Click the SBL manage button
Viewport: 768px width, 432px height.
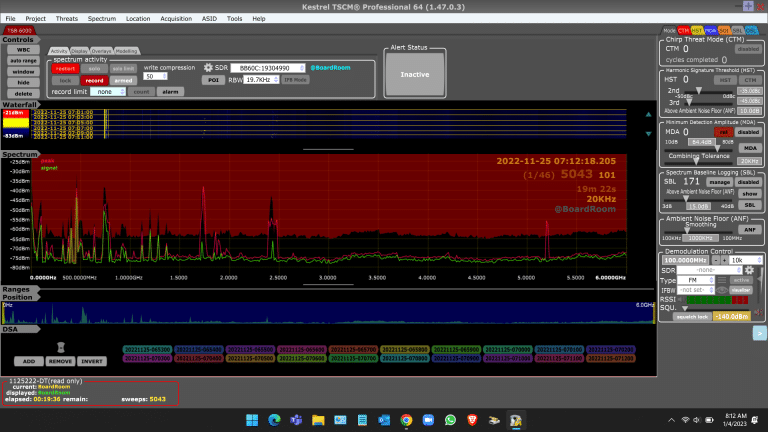pos(720,182)
